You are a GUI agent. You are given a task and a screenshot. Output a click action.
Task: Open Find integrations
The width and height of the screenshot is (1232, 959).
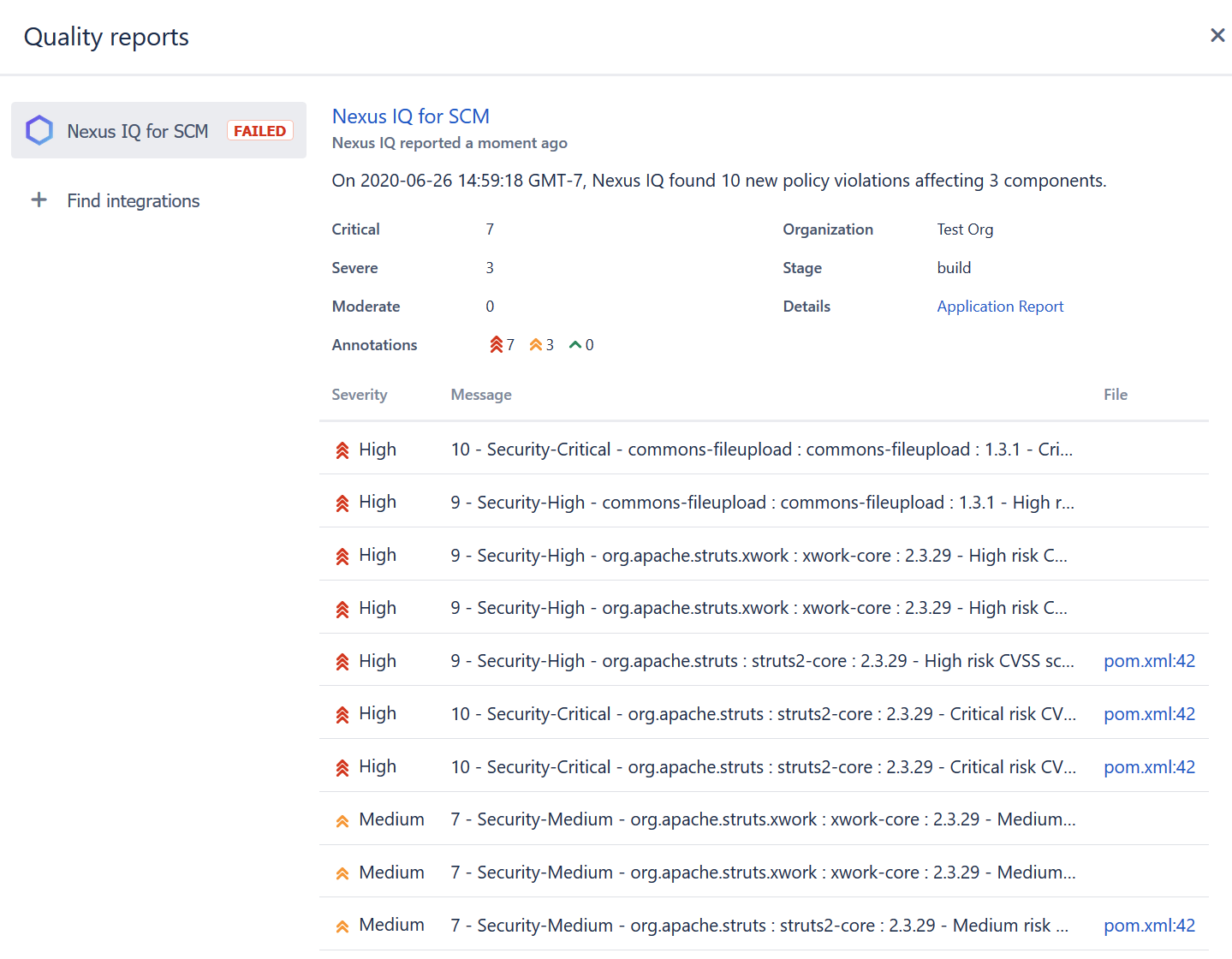[x=134, y=200]
